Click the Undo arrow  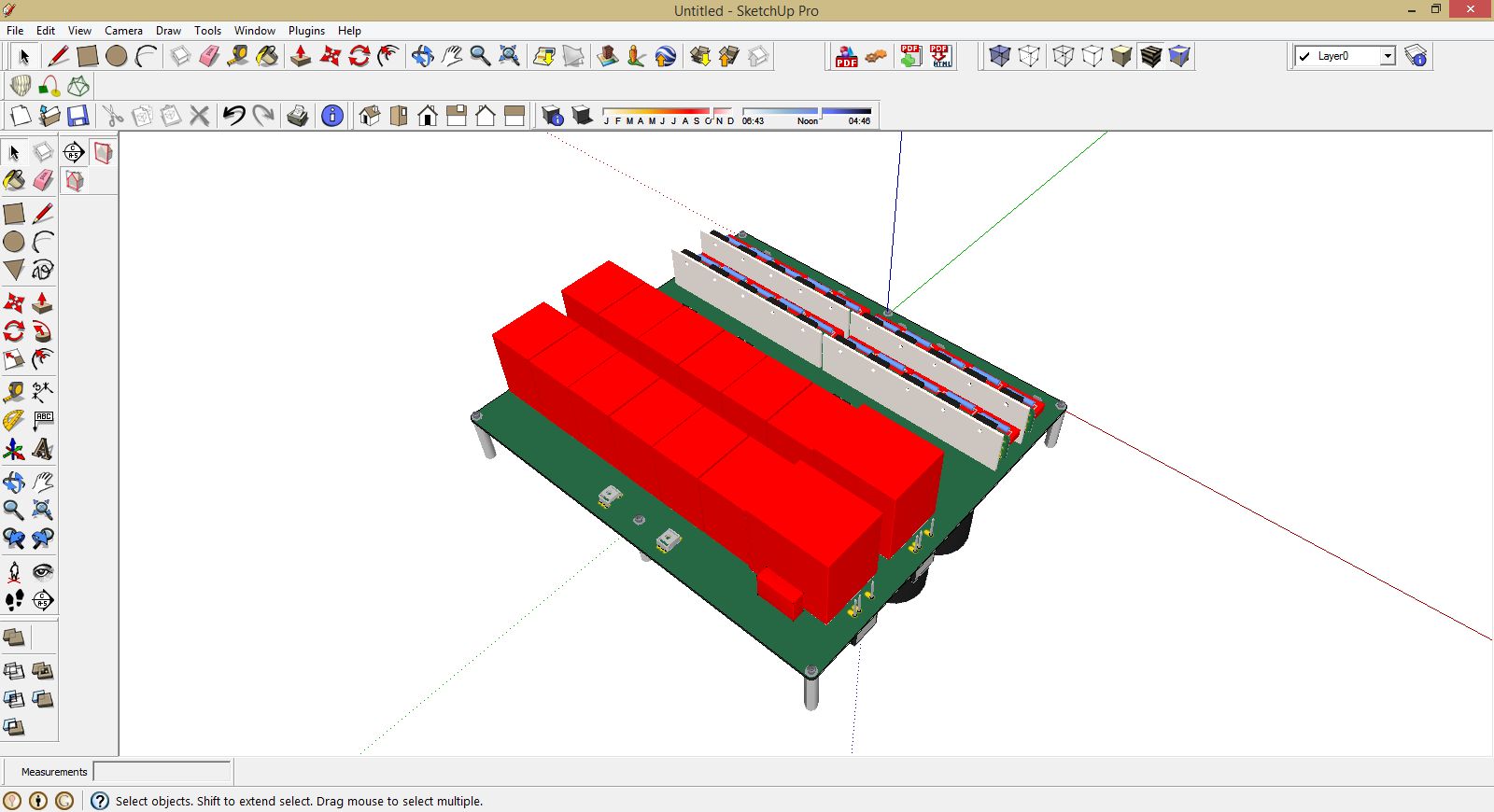click(234, 116)
